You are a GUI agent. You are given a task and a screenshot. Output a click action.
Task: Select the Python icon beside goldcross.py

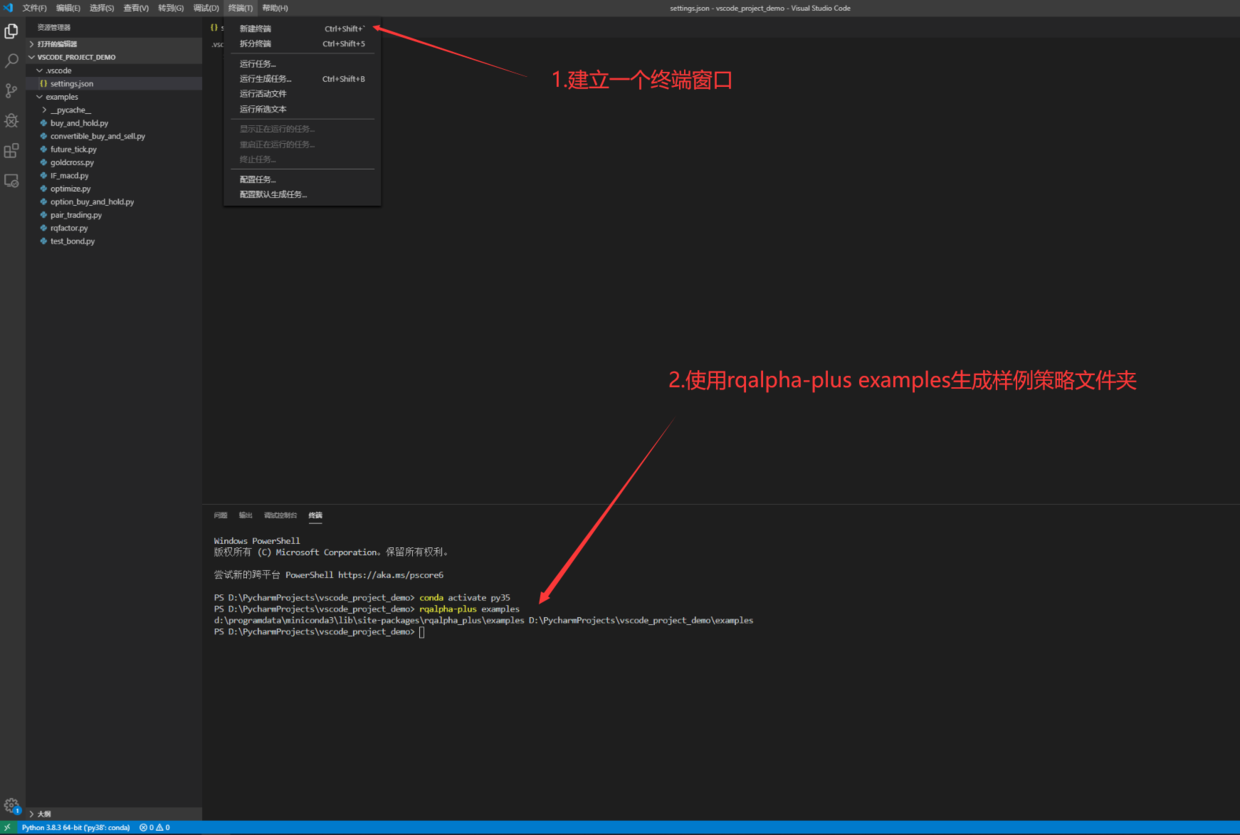[44, 161]
